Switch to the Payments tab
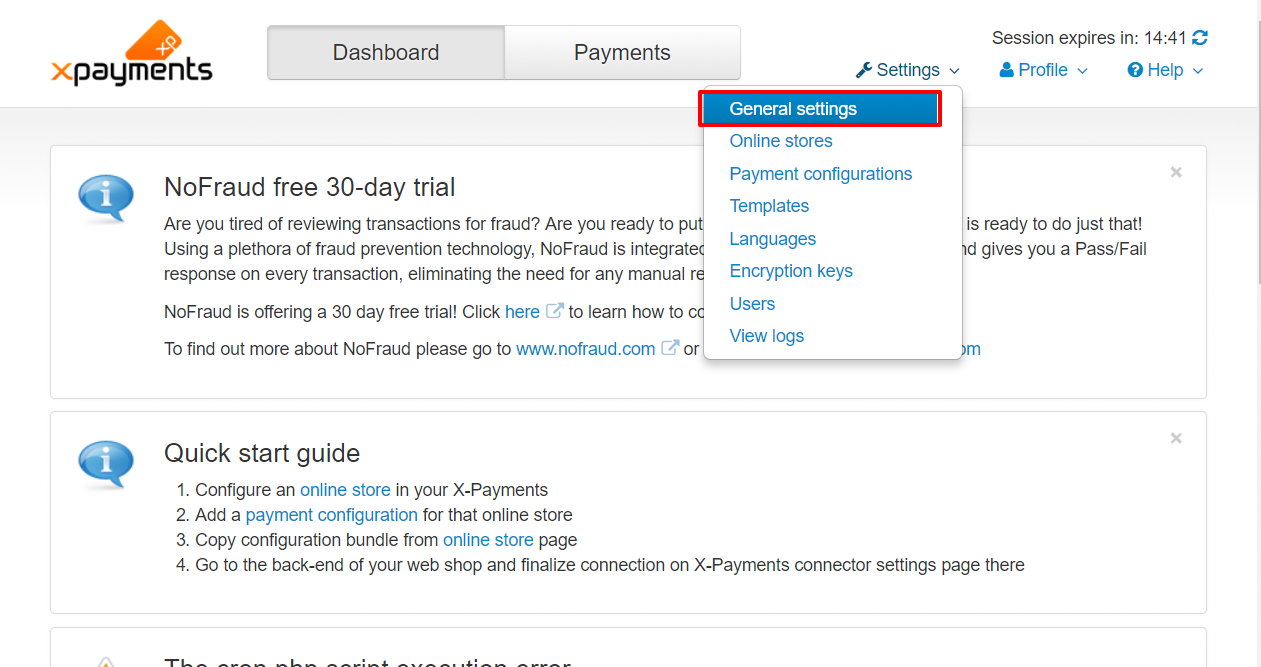Screen dimensions: 1261x667 click(622, 53)
